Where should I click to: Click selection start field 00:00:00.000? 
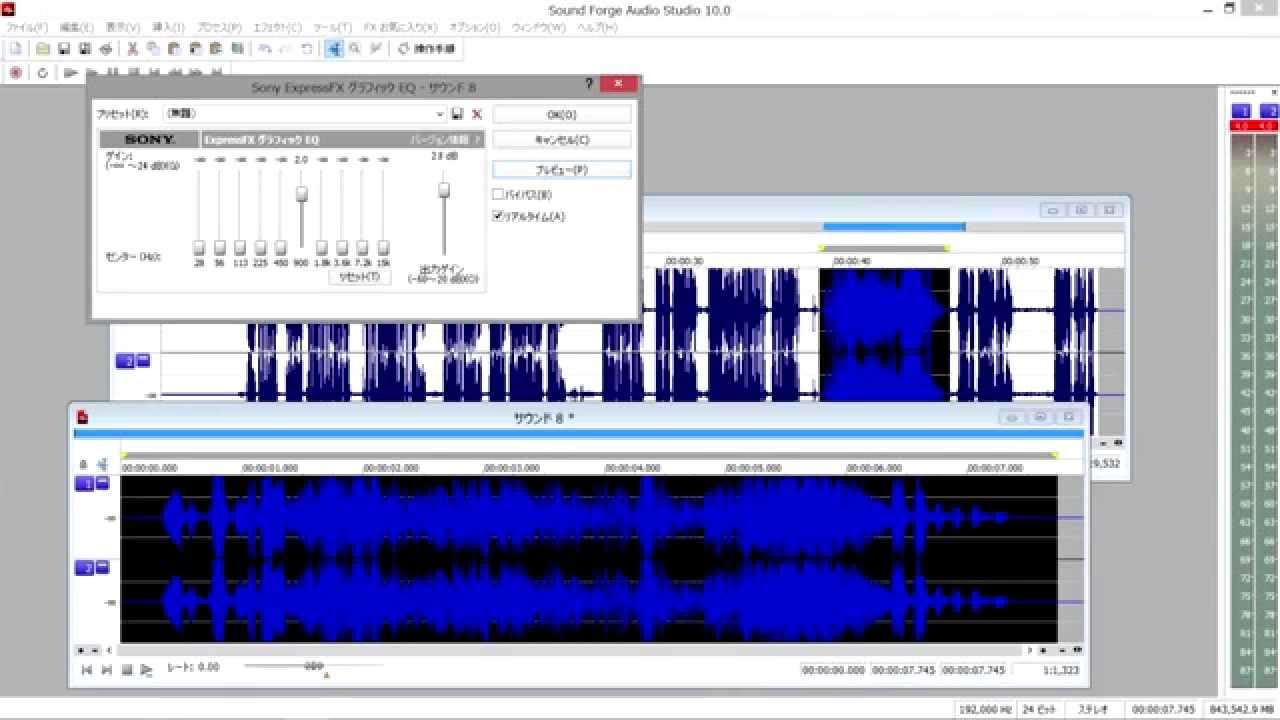pyautogui.click(x=834, y=670)
